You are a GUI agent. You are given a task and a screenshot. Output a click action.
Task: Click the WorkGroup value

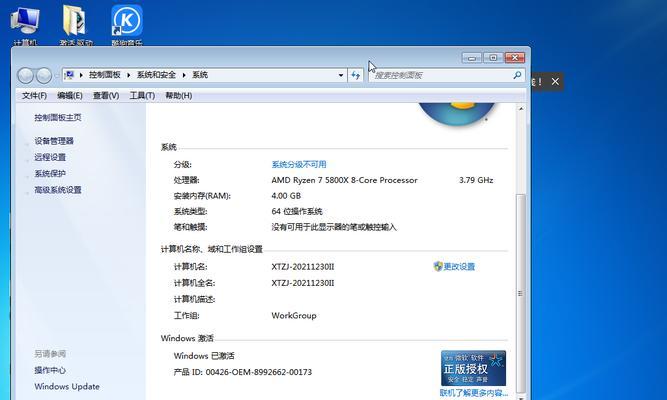coord(294,316)
